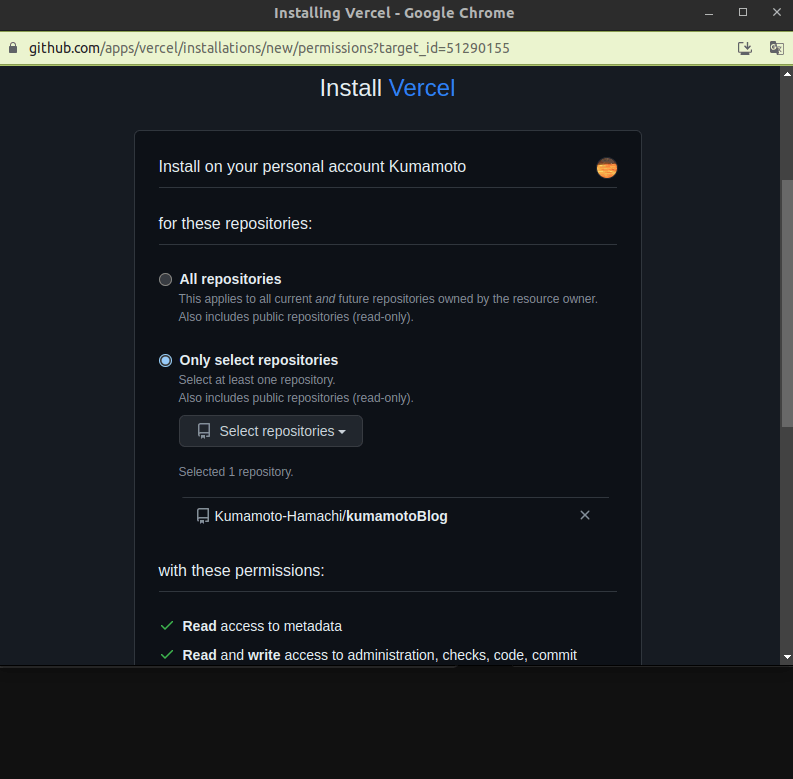This screenshot has height=779, width=793.
Task: Click the 'All repositories' label
Action: click(x=230, y=279)
